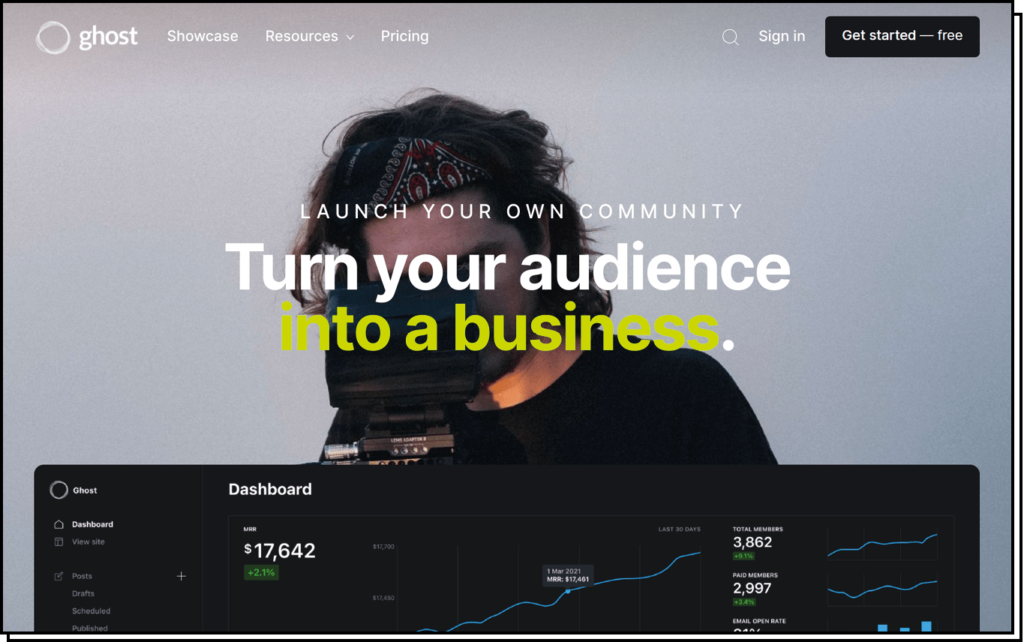1024x642 pixels.
Task: Expand the Resources dropdown chevron
Action: tap(350, 37)
